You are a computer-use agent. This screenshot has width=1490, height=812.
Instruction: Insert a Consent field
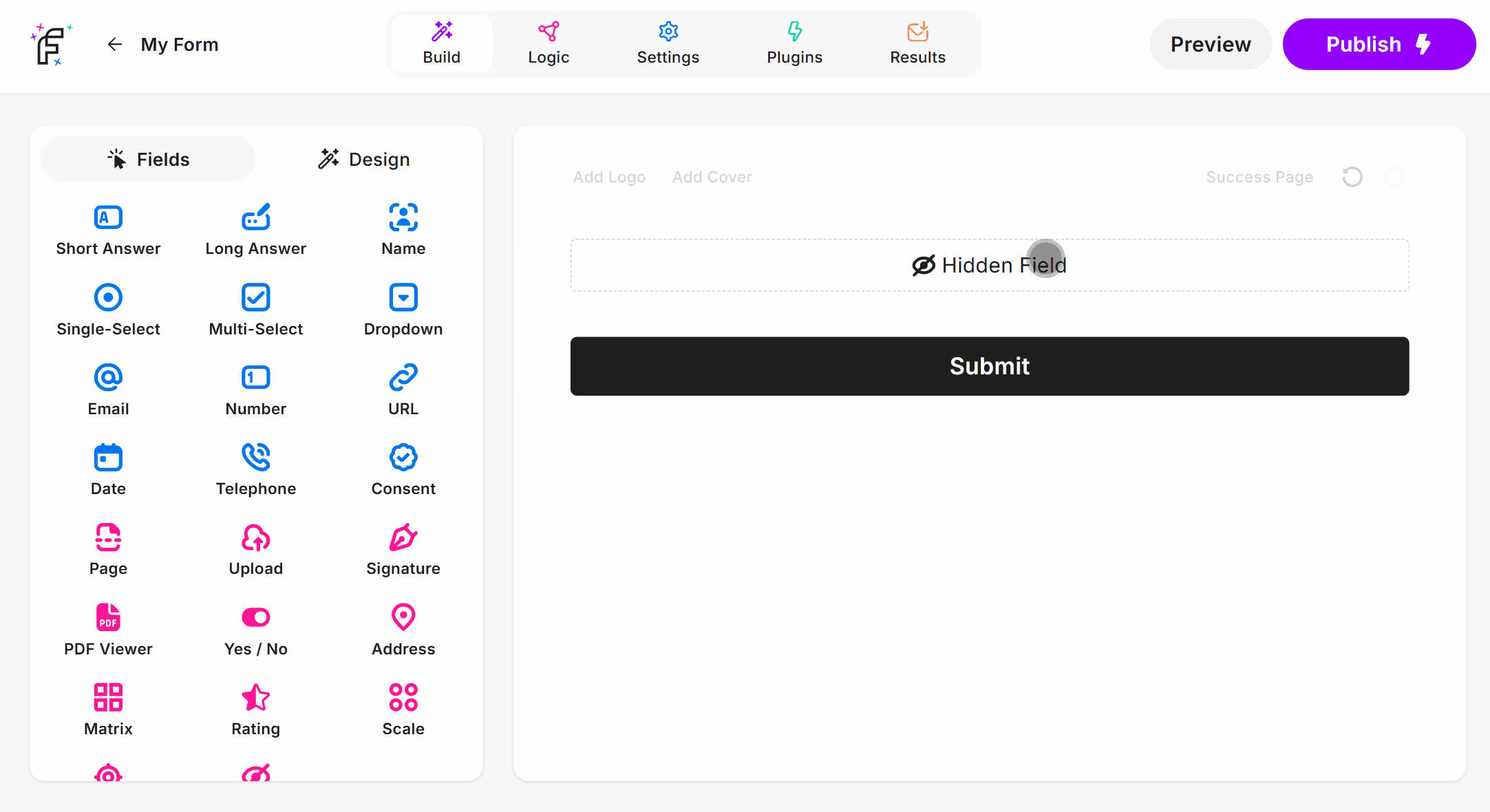[x=403, y=471]
